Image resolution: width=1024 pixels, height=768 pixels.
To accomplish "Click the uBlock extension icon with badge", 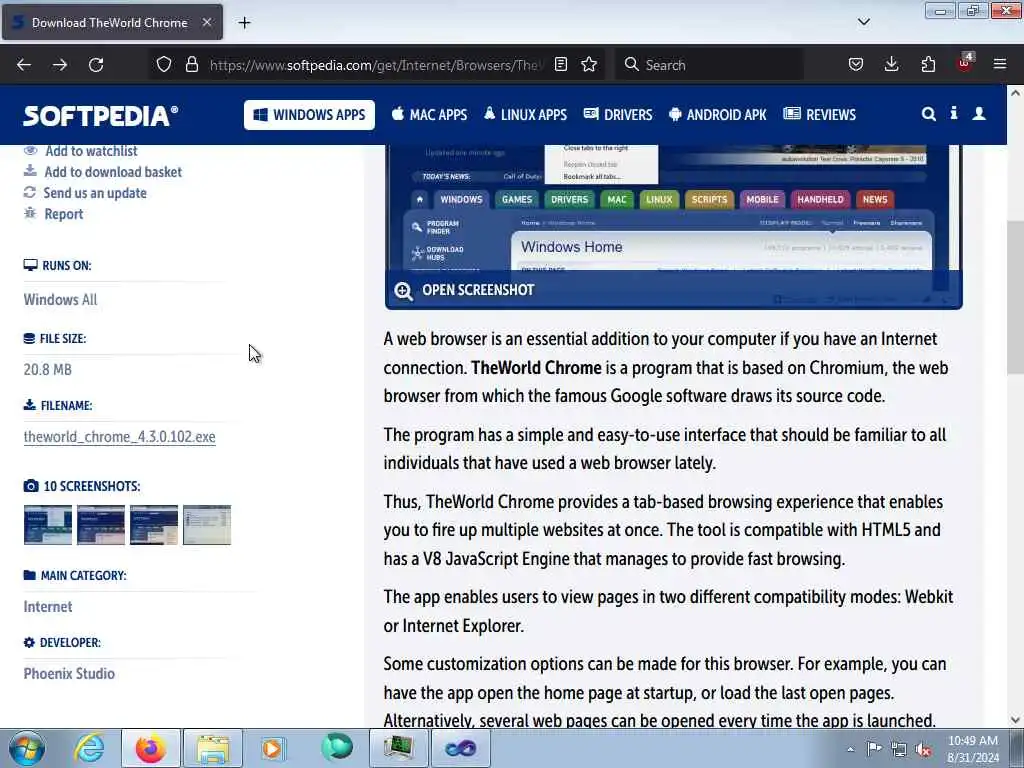I will point(965,63).
